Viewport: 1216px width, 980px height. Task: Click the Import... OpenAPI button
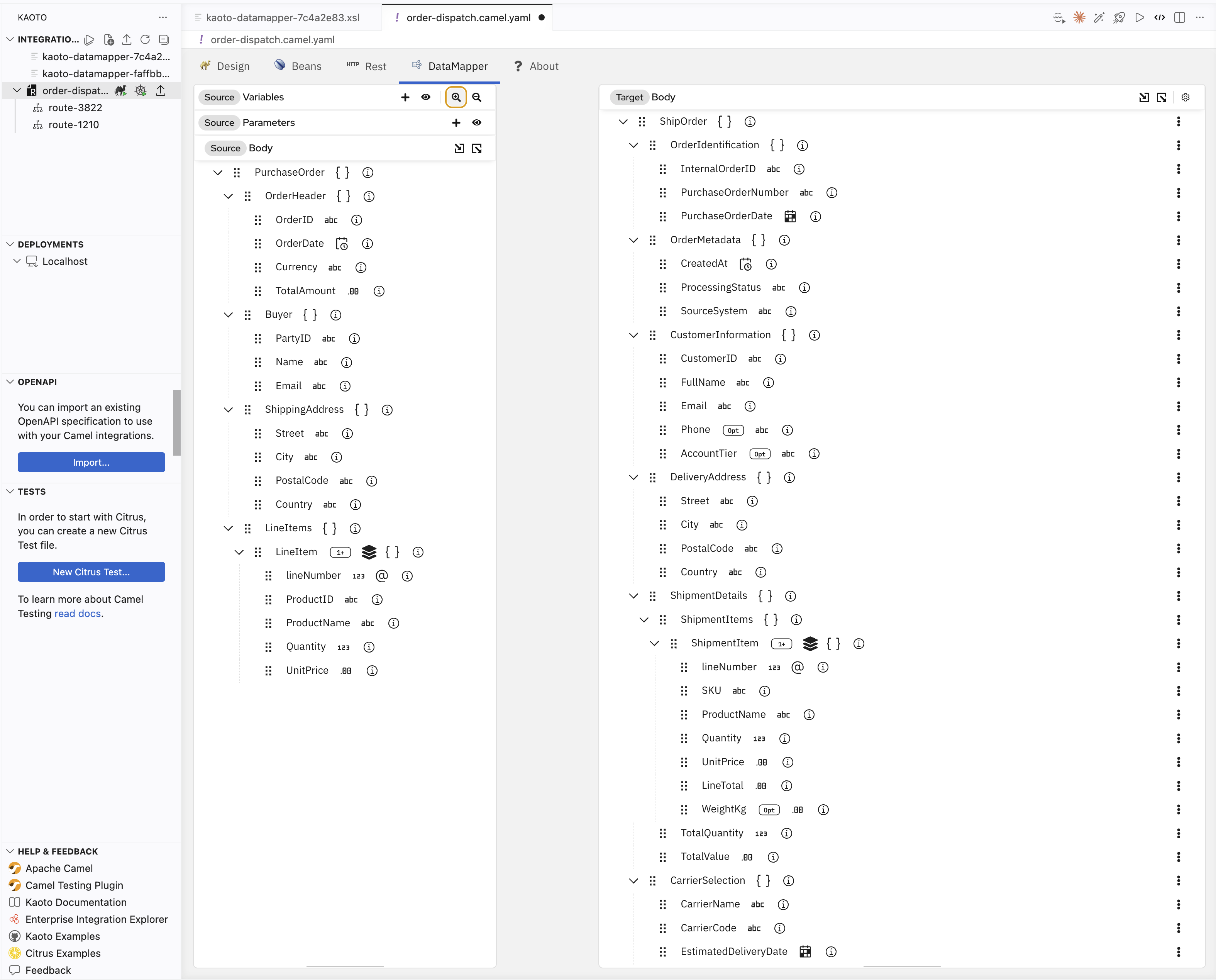tap(91, 462)
